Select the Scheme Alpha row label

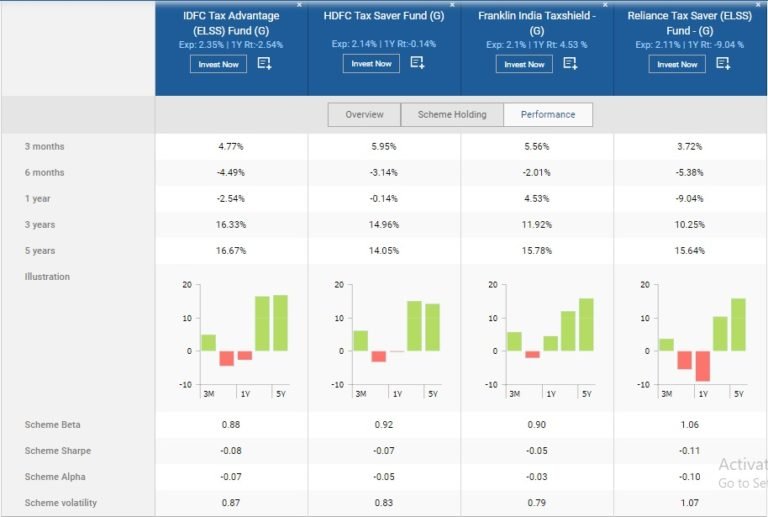[55, 476]
